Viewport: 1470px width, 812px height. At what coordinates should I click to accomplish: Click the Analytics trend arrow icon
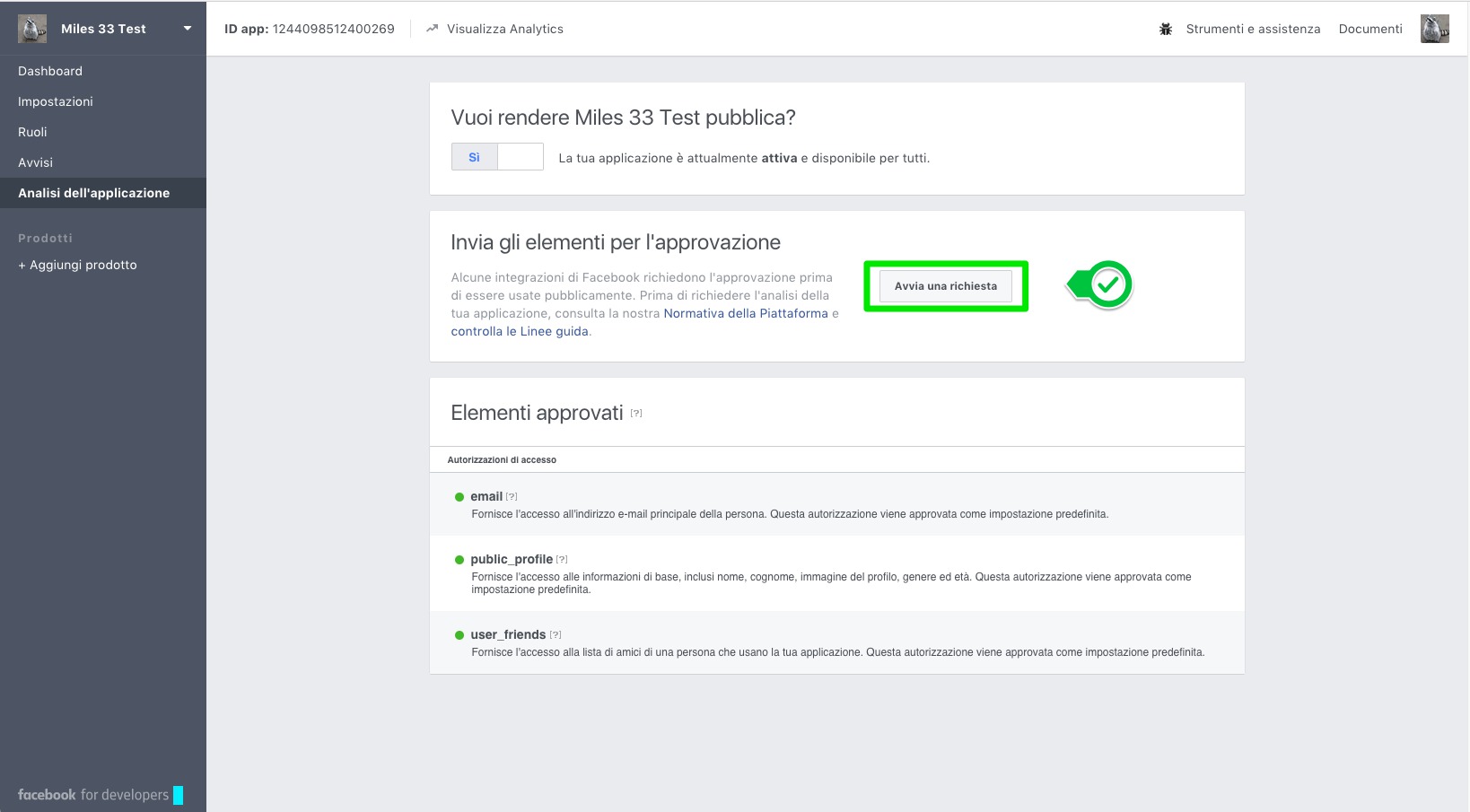coord(432,29)
